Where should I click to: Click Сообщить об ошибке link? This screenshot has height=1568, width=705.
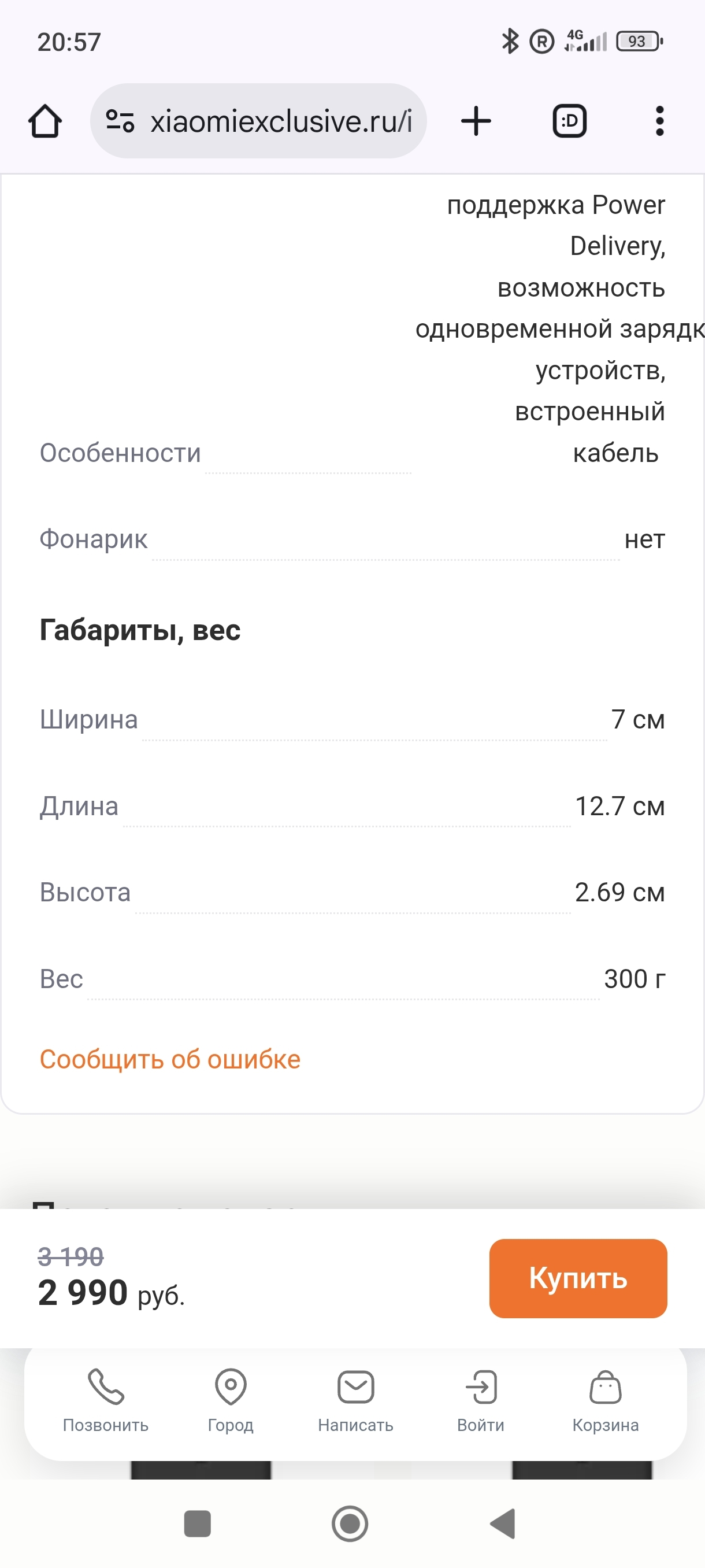point(170,1059)
